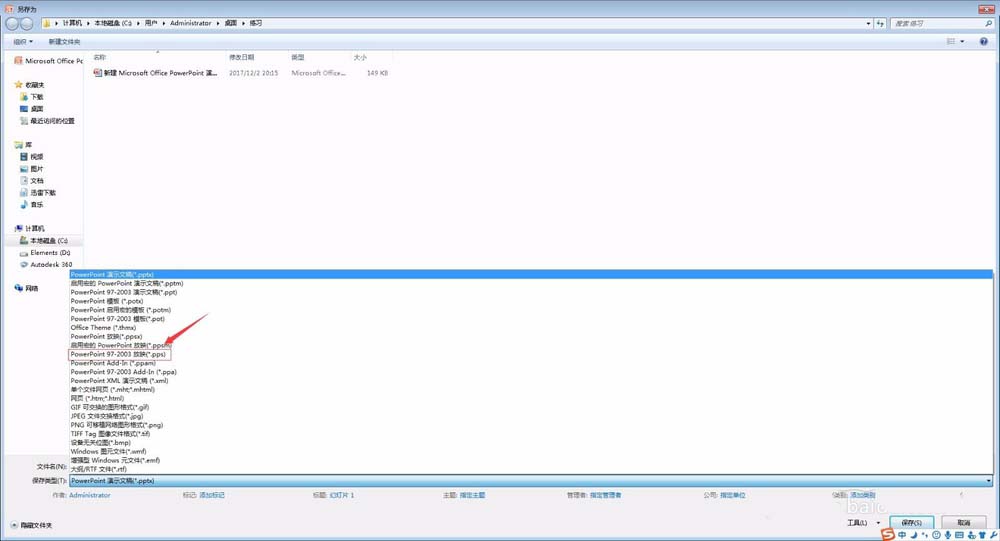Choose PowerPoint XML 演示文稿 (*.xml)
Viewport: 1000px width, 541px height.
[531, 381]
